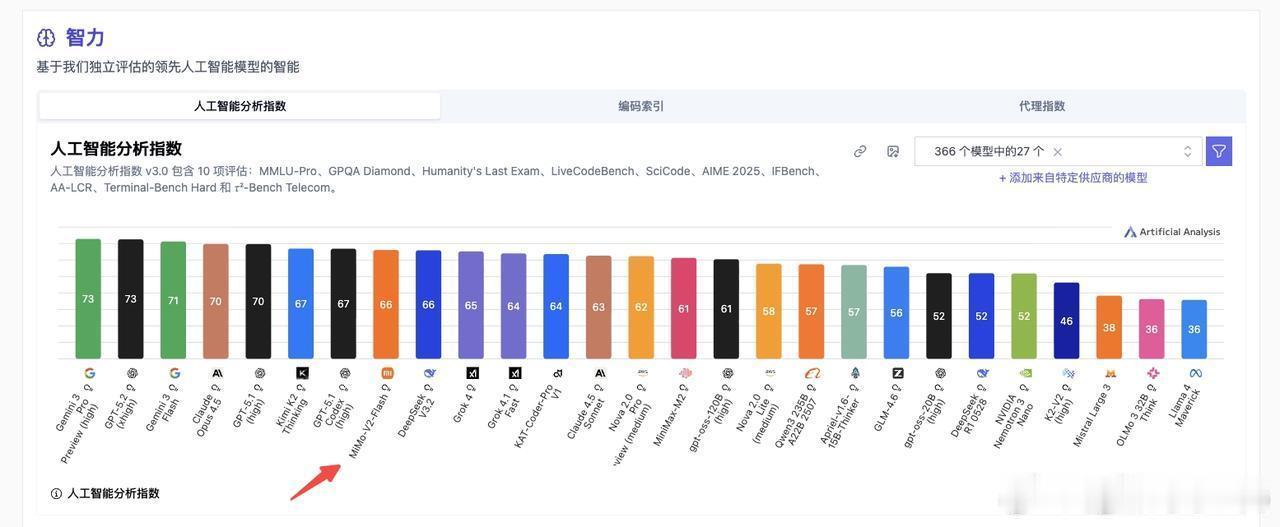The width and height of the screenshot is (1280, 527).
Task: Click the orange MiMo-V2-Flash bar showing 66
Action: click(x=386, y=304)
